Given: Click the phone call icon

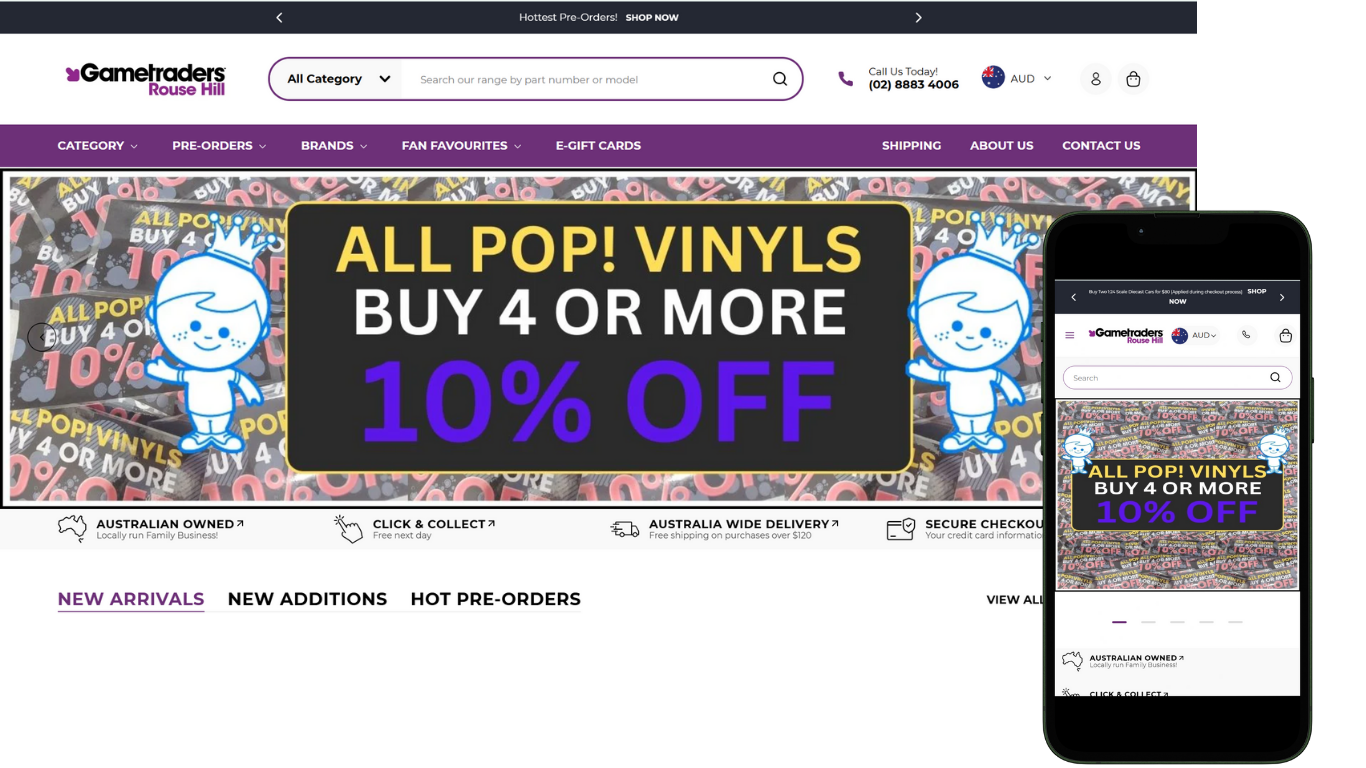Looking at the screenshot, I should (x=846, y=79).
